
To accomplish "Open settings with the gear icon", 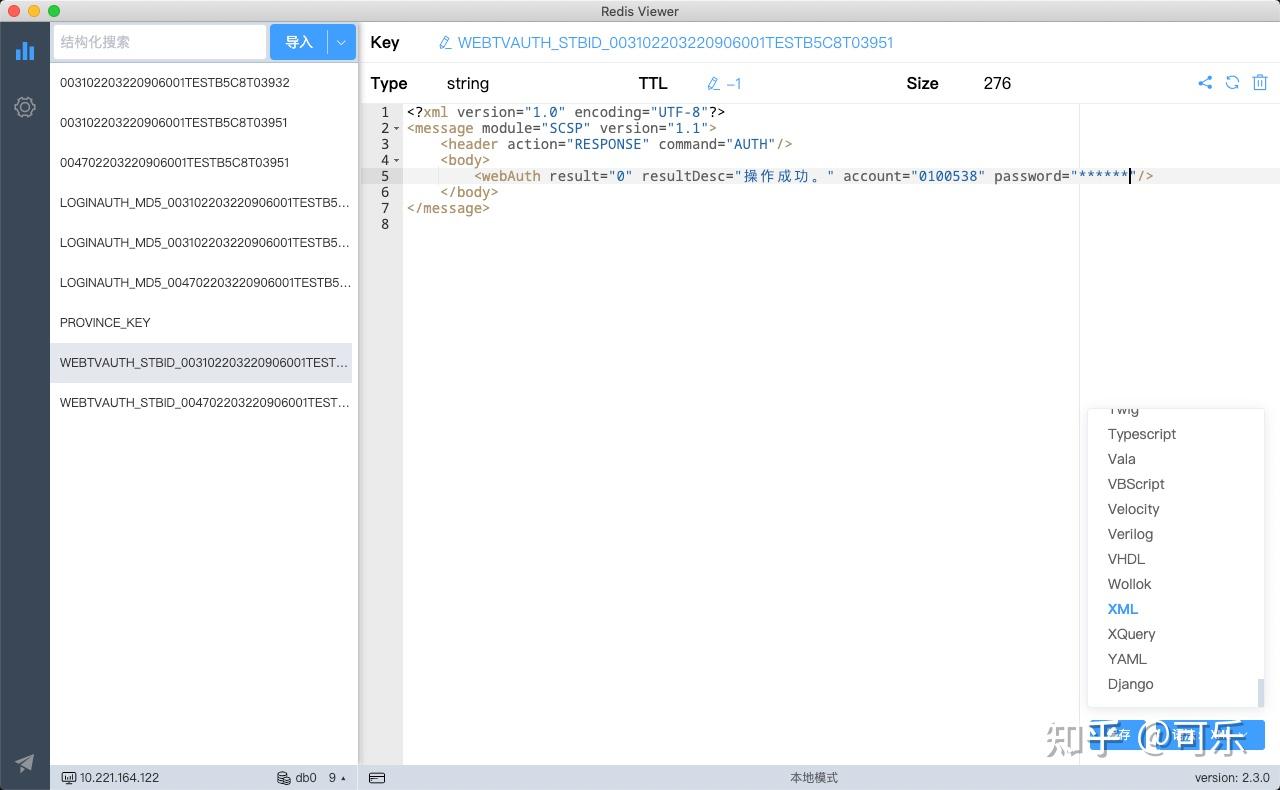I will tap(24, 107).
